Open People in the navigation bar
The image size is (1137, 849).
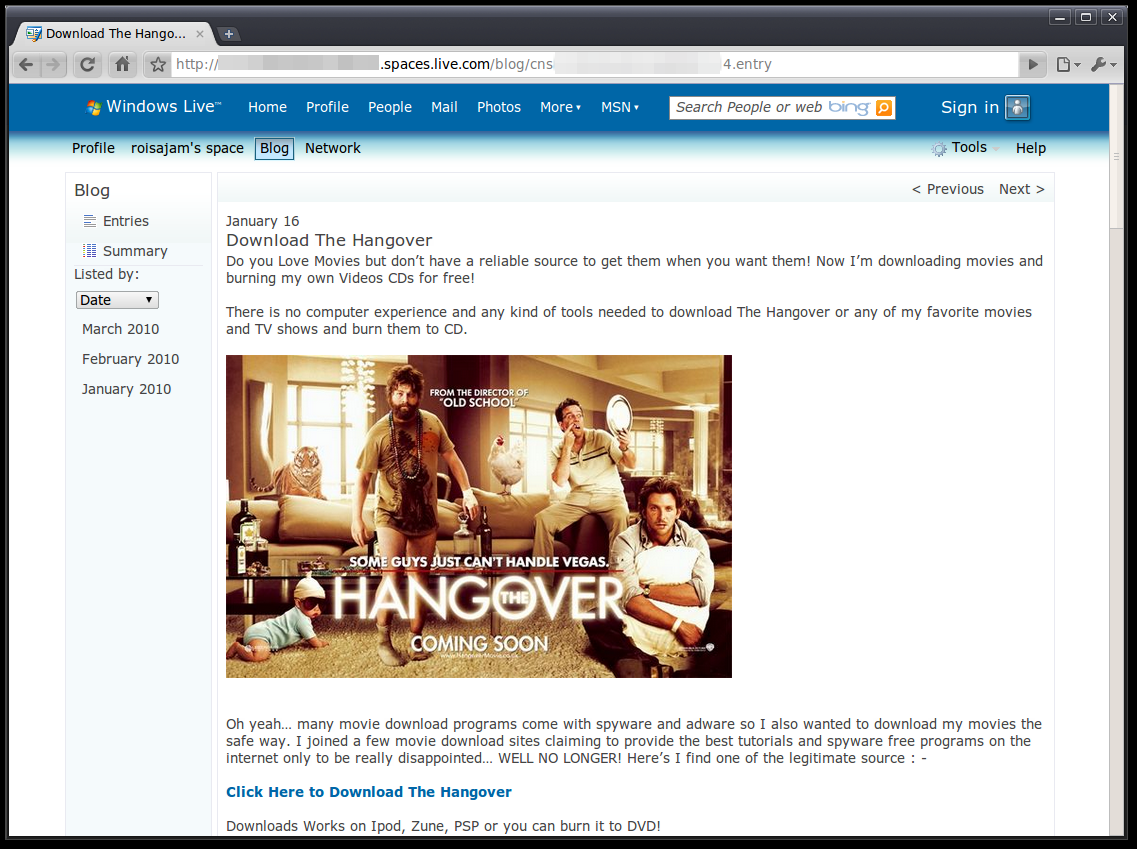pyautogui.click(x=389, y=107)
